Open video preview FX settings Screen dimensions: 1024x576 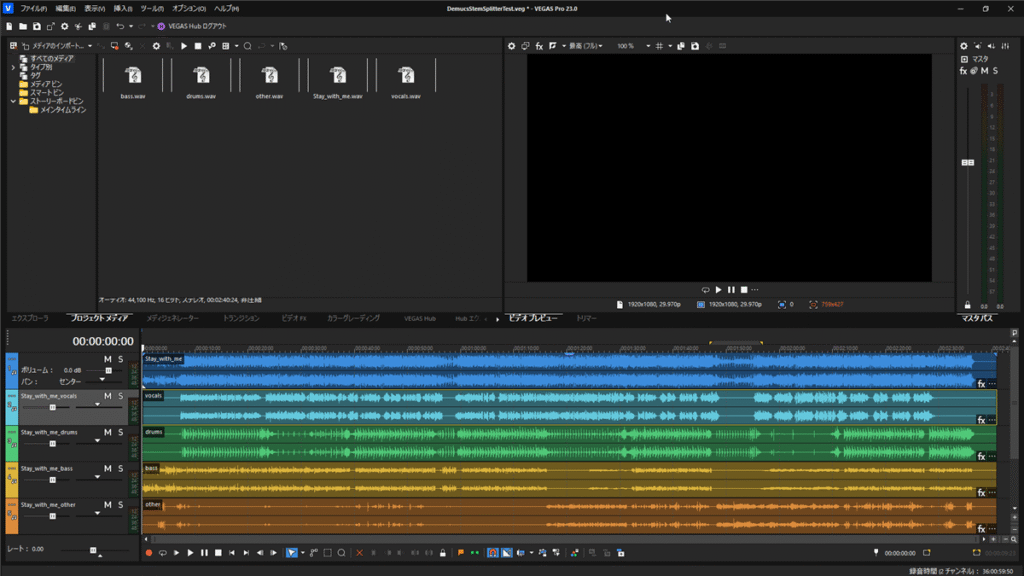click(x=539, y=46)
